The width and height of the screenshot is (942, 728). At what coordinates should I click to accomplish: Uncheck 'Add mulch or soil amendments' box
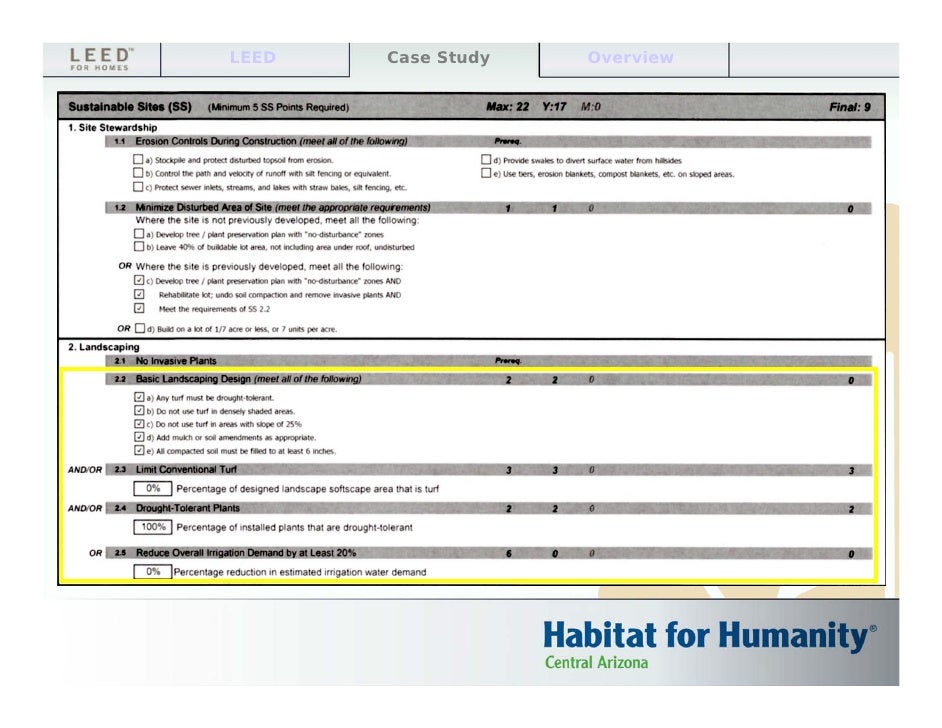coord(139,437)
